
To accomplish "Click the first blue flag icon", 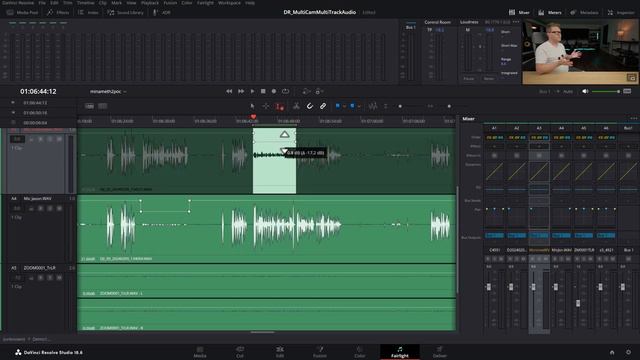I will pos(338,106).
